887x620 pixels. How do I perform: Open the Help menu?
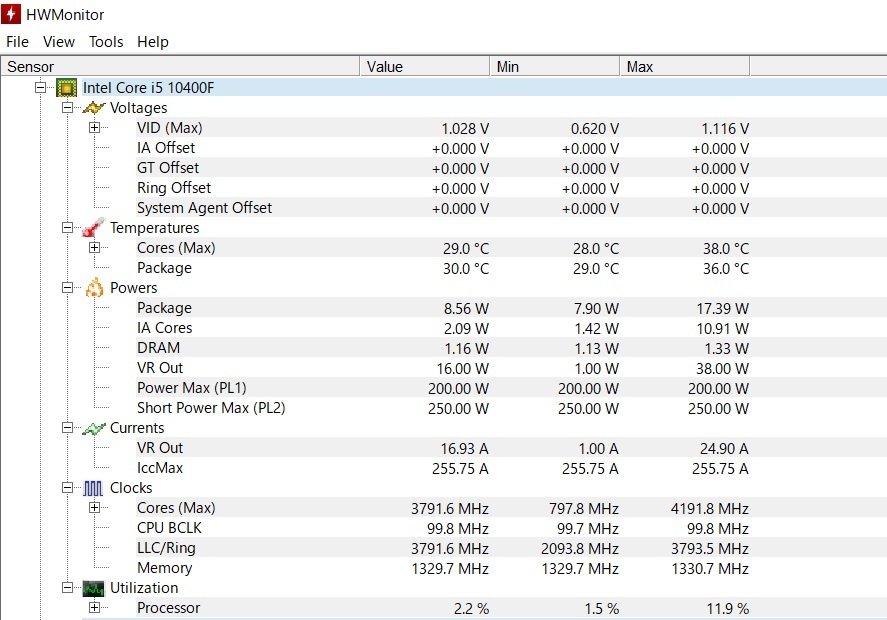(x=153, y=42)
